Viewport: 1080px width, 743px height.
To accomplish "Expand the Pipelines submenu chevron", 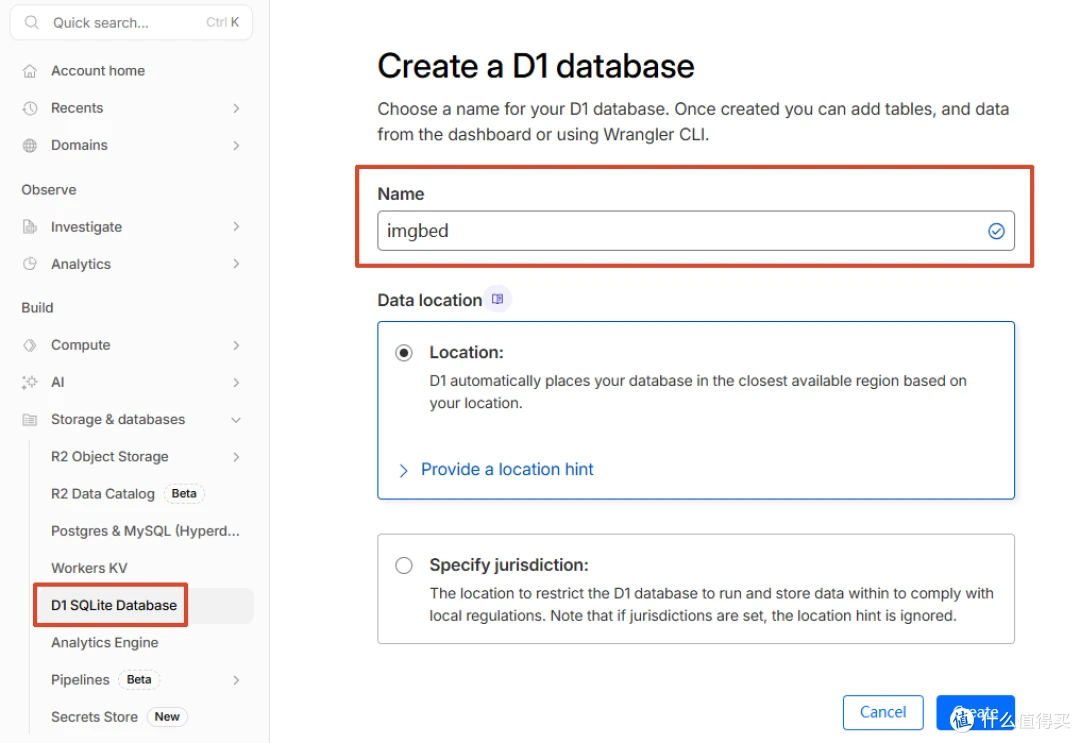I will pos(236,680).
